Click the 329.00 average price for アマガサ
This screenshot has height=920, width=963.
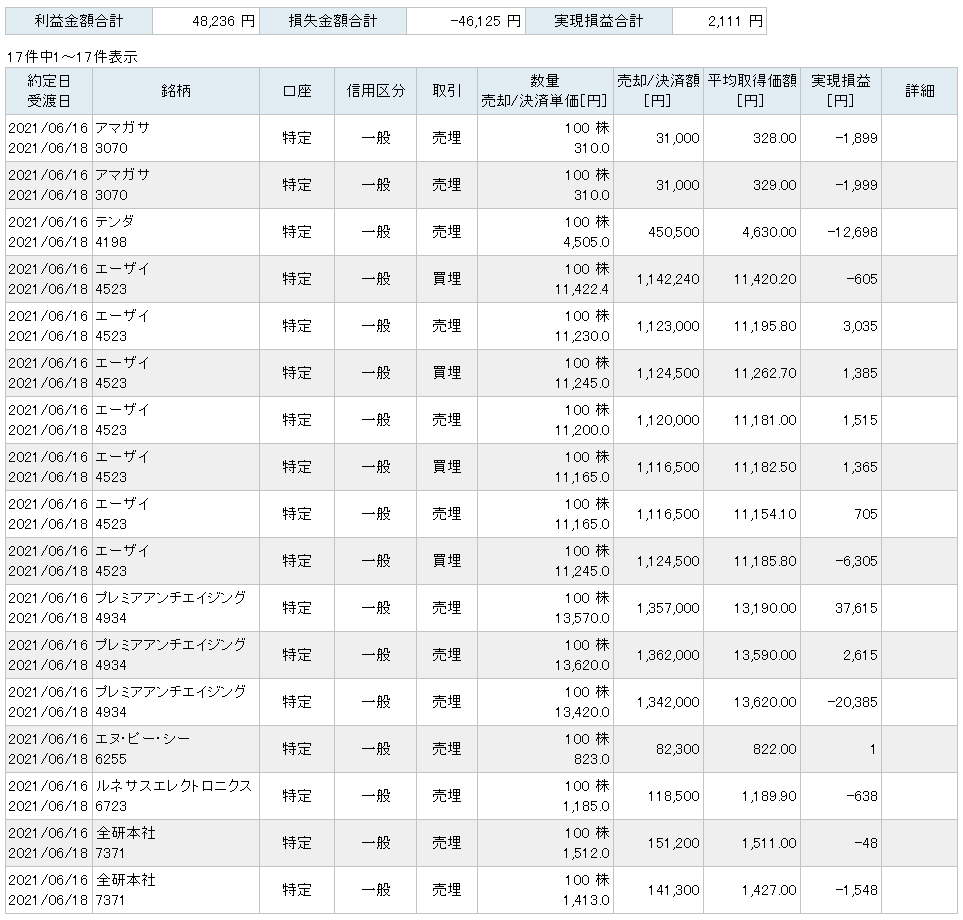pyautogui.click(x=774, y=185)
